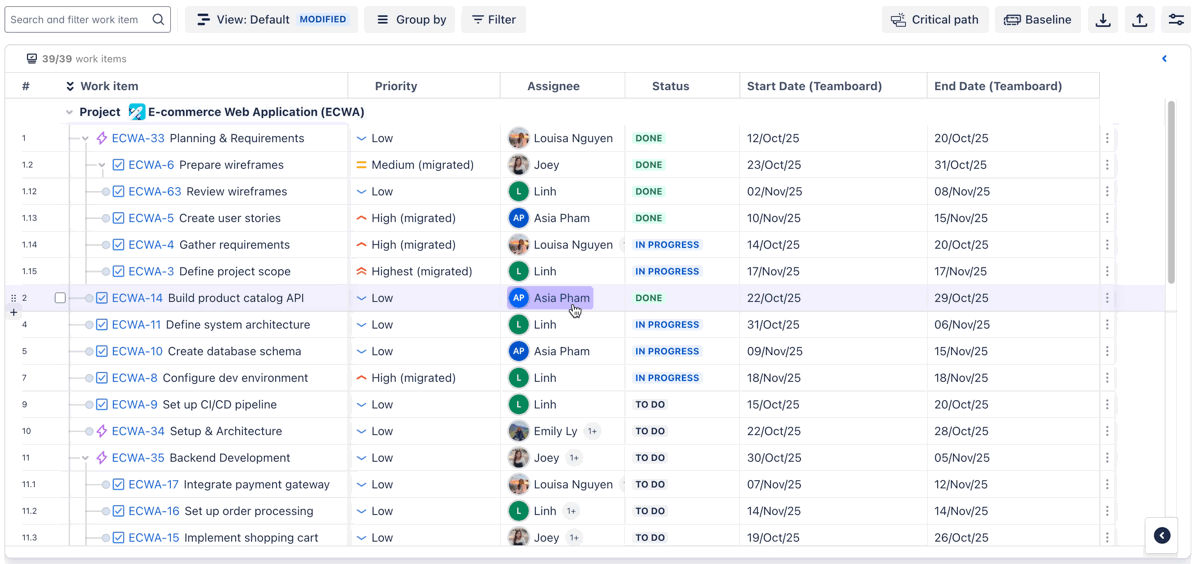This screenshot has width=1200, height=564.
Task: Collapse the E-commerce Web Application project
Action: click(69, 113)
